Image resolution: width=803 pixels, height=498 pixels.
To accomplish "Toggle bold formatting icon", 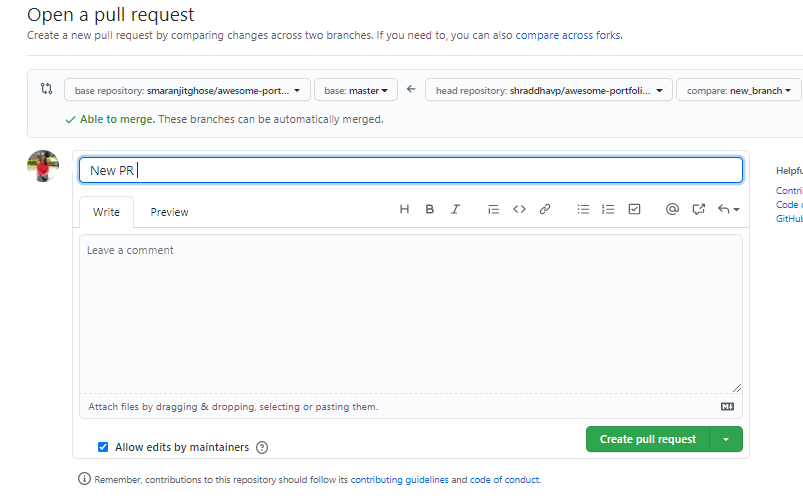I will [430, 209].
